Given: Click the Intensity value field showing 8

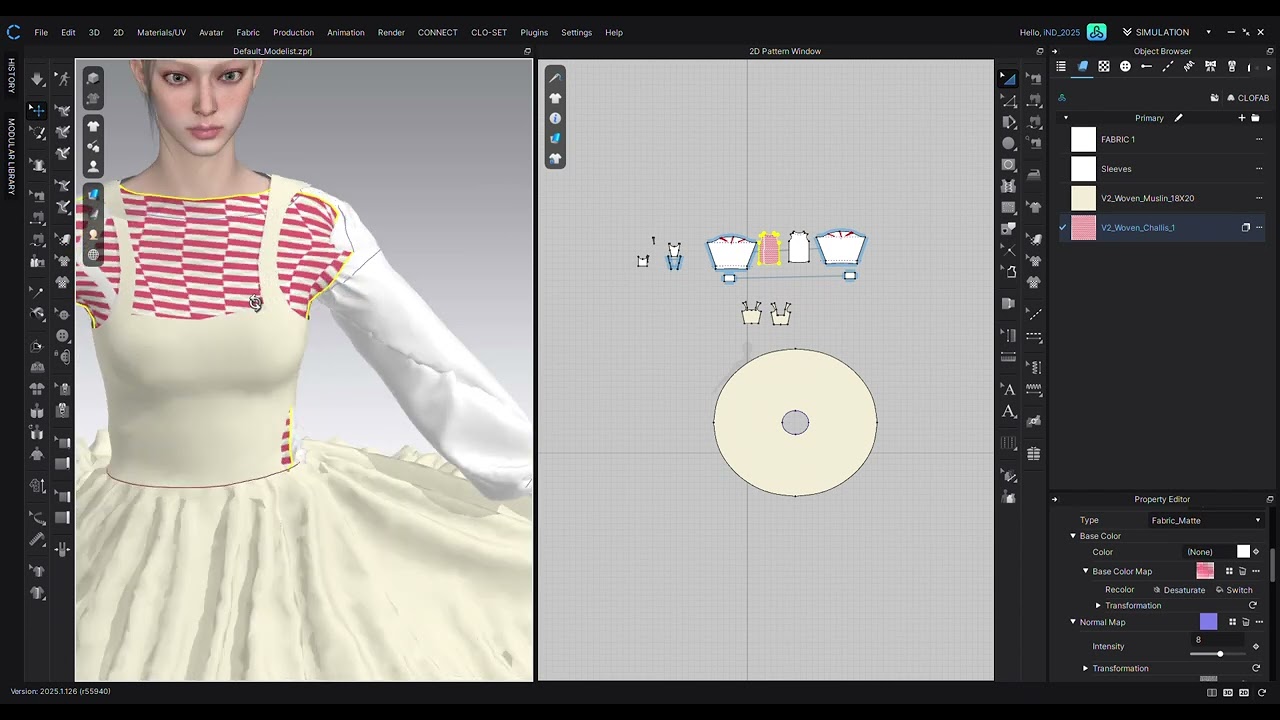Looking at the screenshot, I should pos(1218,640).
